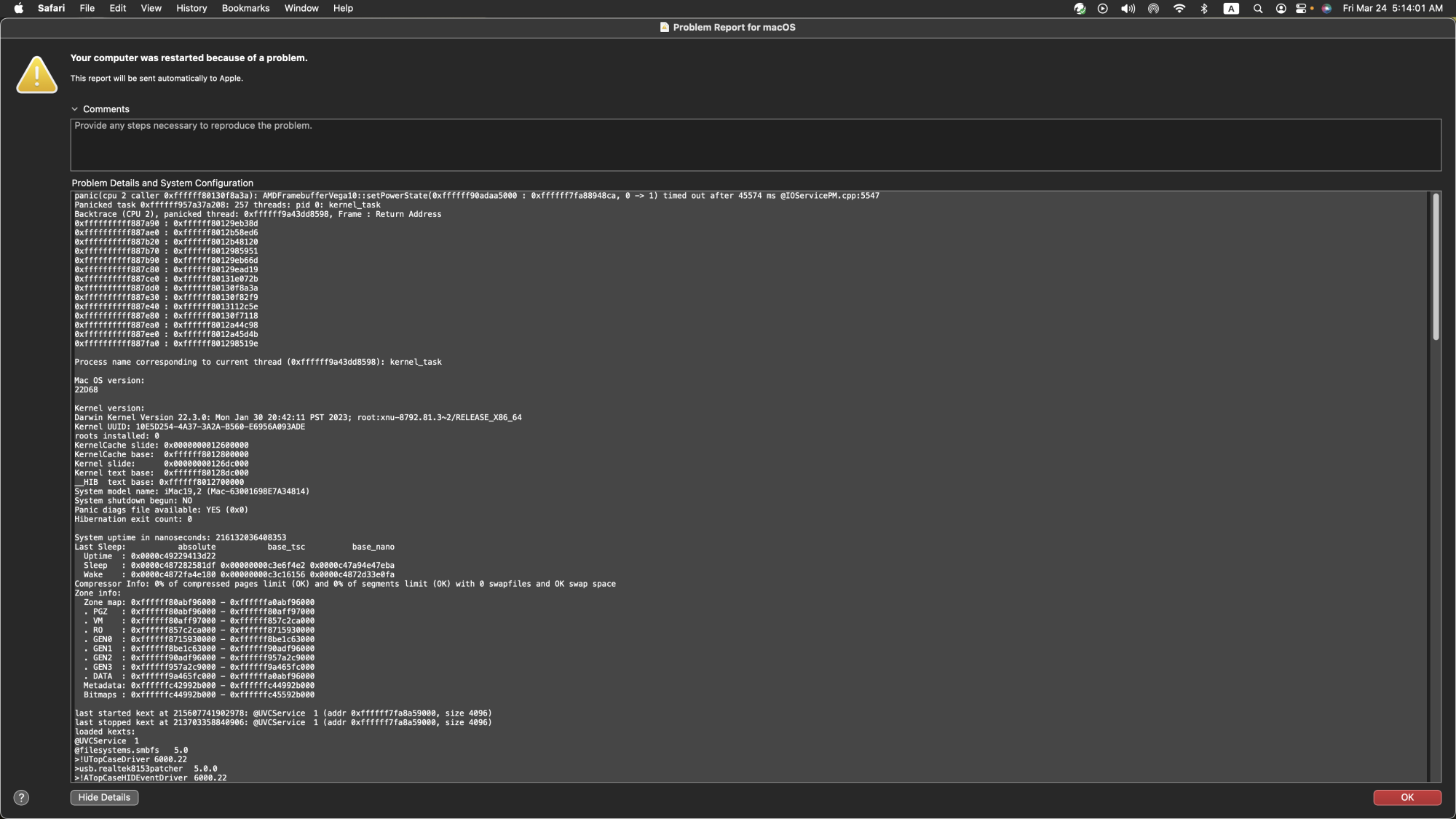This screenshot has height=819, width=1456.
Task: Click the 'System model name: iMac19,2' line
Action: click(191, 491)
